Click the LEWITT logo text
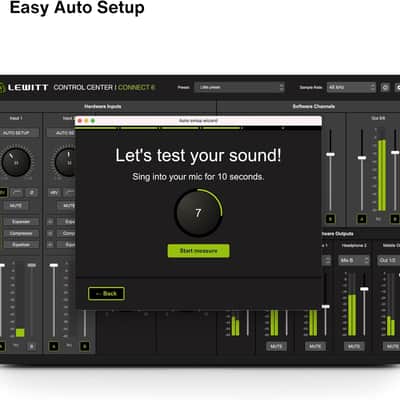The image size is (400, 400). (x=28, y=88)
